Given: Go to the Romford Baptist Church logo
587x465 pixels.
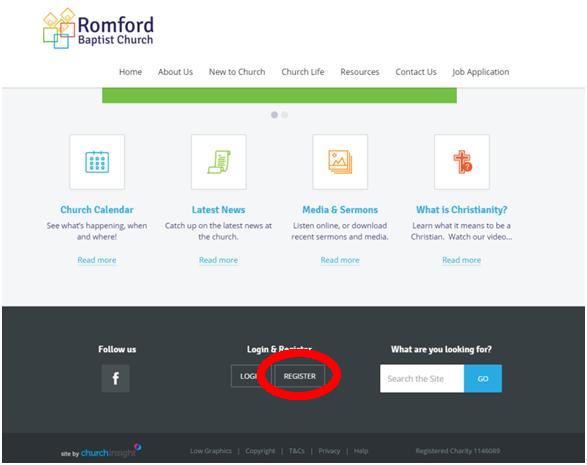Looking at the screenshot, I should tap(98, 29).
